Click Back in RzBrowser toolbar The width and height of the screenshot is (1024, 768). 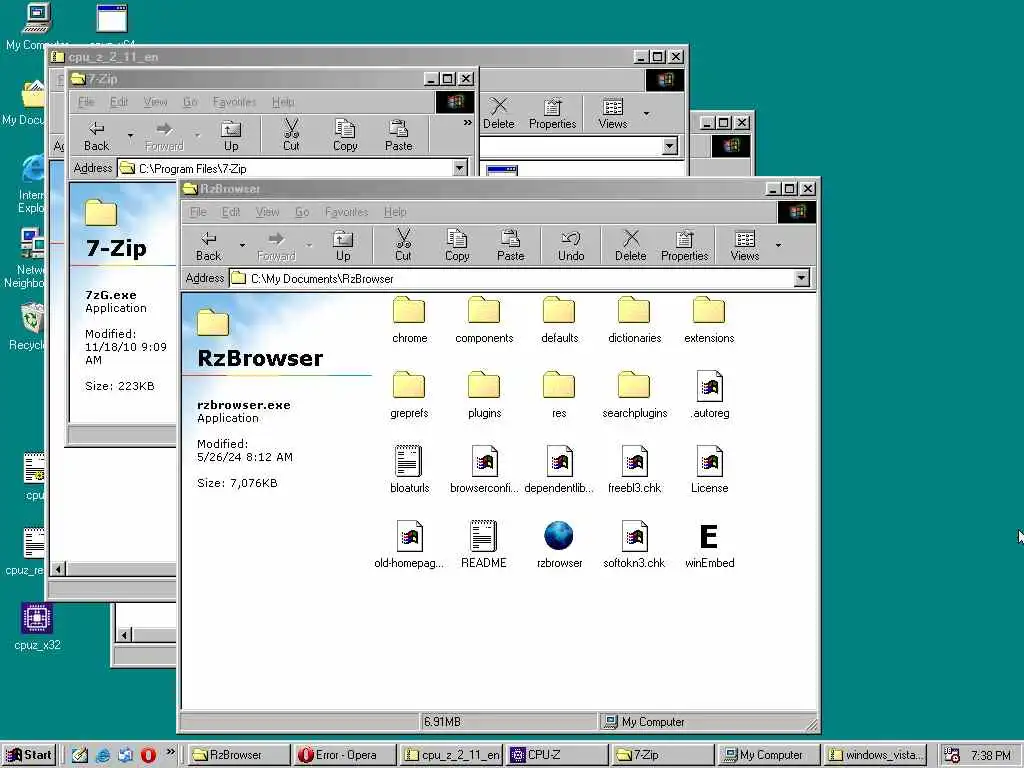(x=208, y=245)
